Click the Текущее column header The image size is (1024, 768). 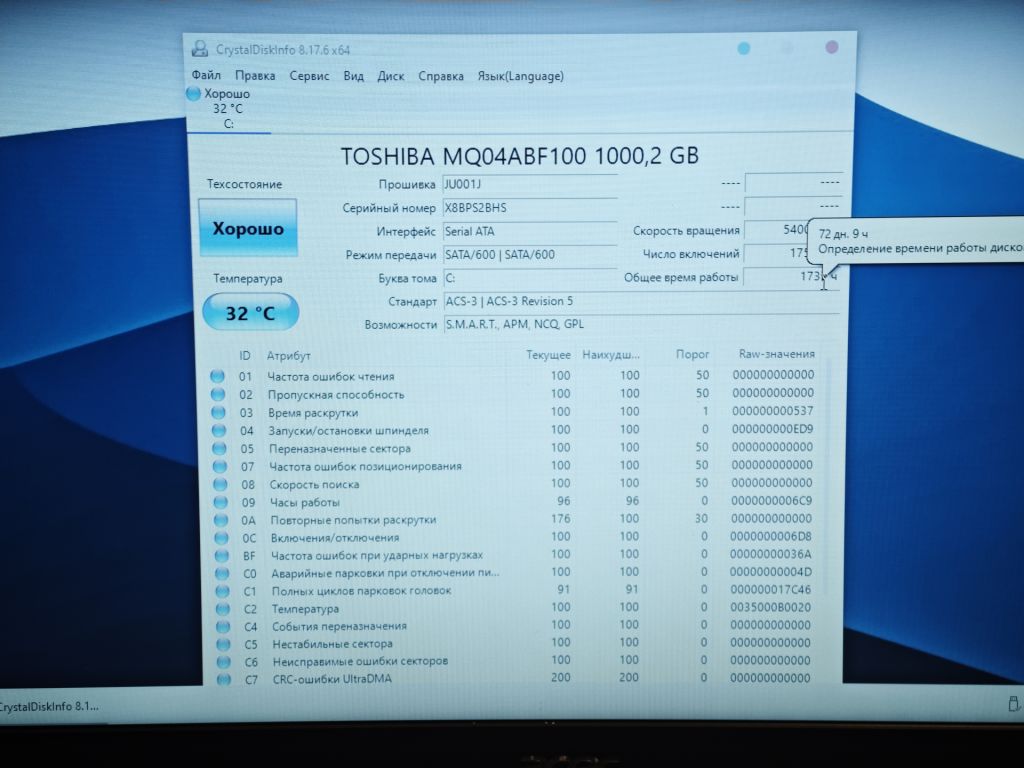549,355
